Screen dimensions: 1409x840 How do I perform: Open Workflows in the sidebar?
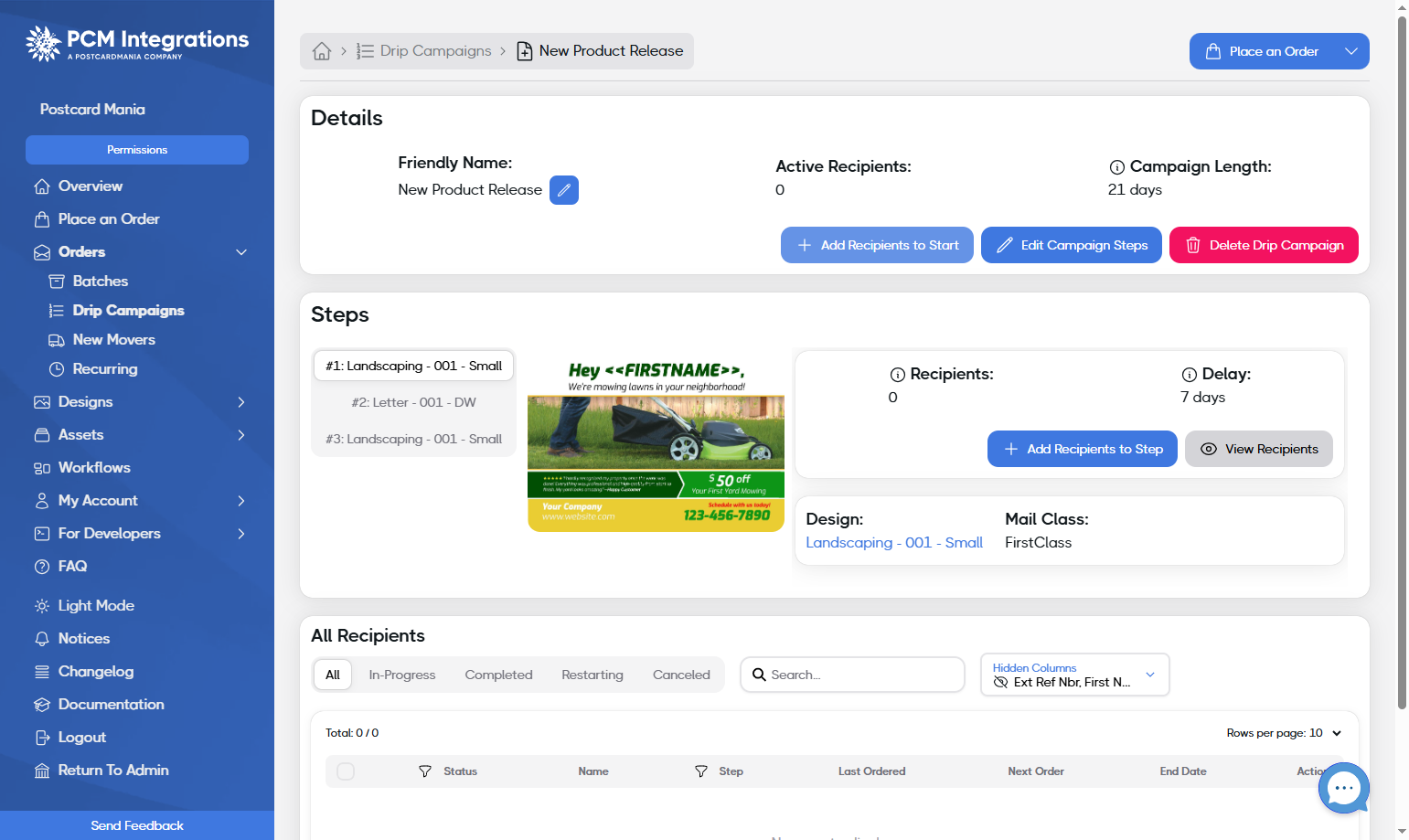[x=94, y=468]
